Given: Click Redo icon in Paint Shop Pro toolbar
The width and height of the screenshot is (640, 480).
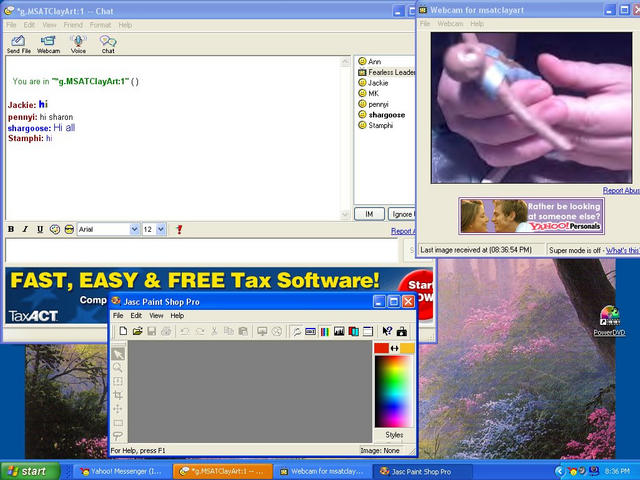Looking at the screenshot, I should tap(200, 331).
